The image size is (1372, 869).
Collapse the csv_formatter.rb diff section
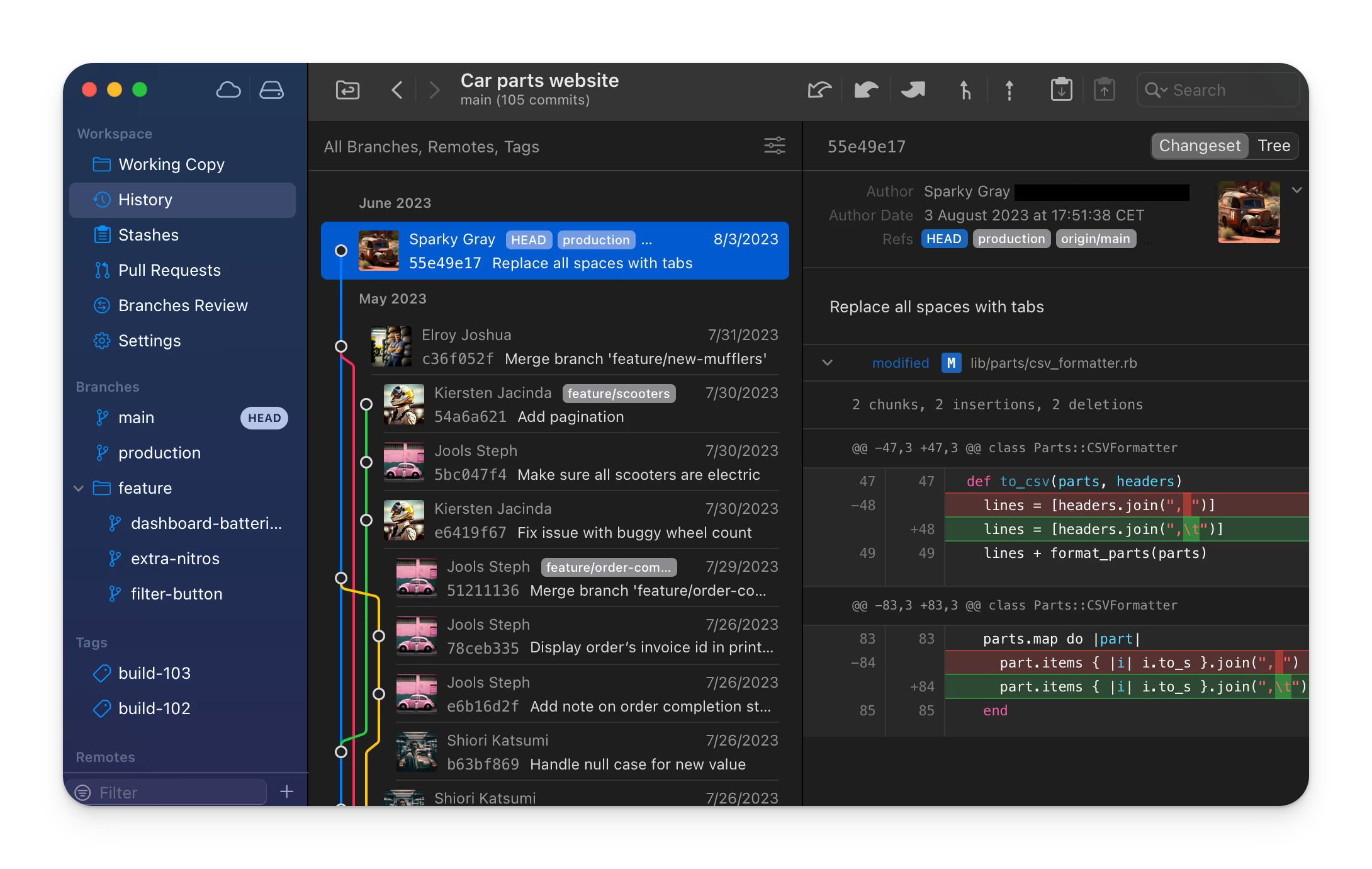(828, 363)
